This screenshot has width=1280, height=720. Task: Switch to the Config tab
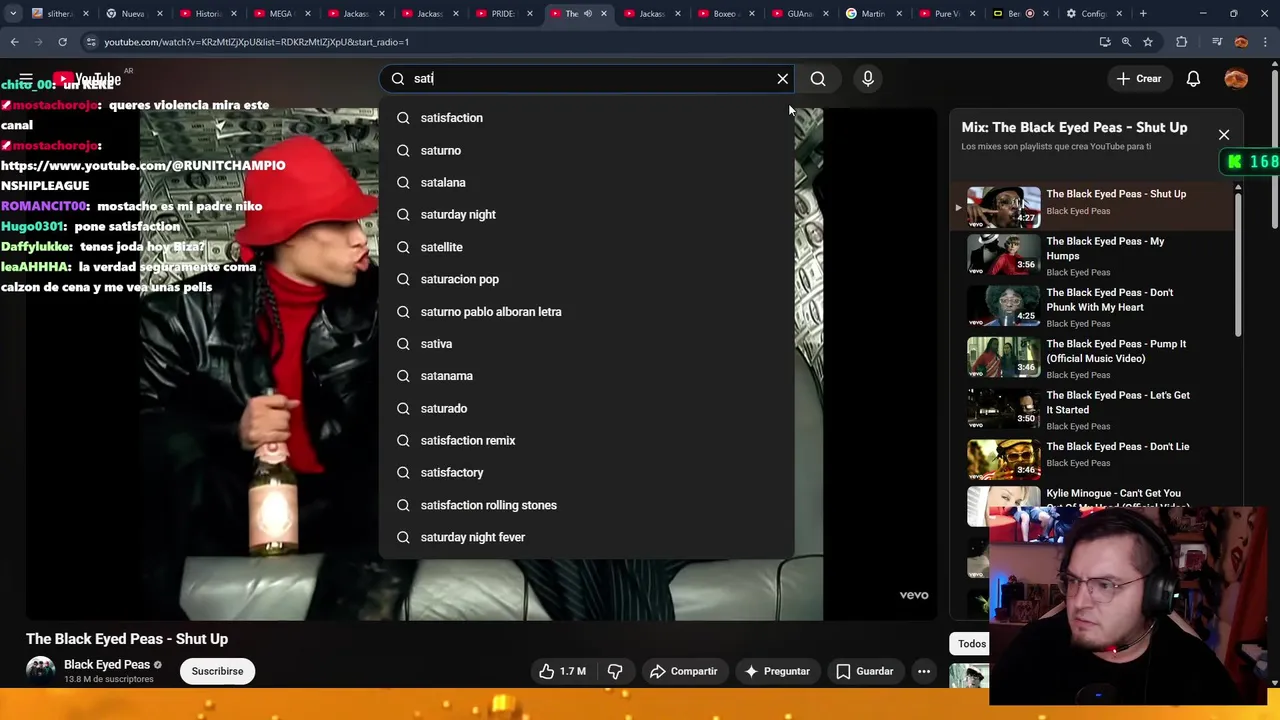point(1096,14)
